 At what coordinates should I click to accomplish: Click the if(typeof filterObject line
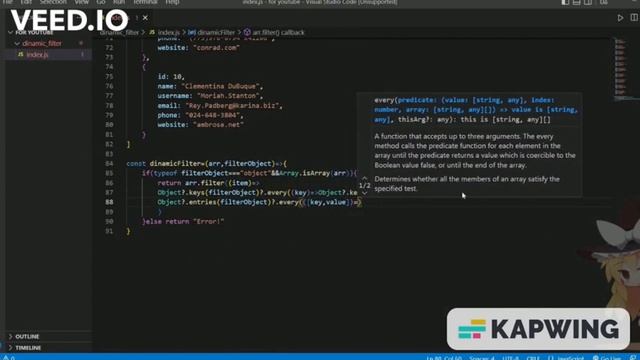(249, 173)
